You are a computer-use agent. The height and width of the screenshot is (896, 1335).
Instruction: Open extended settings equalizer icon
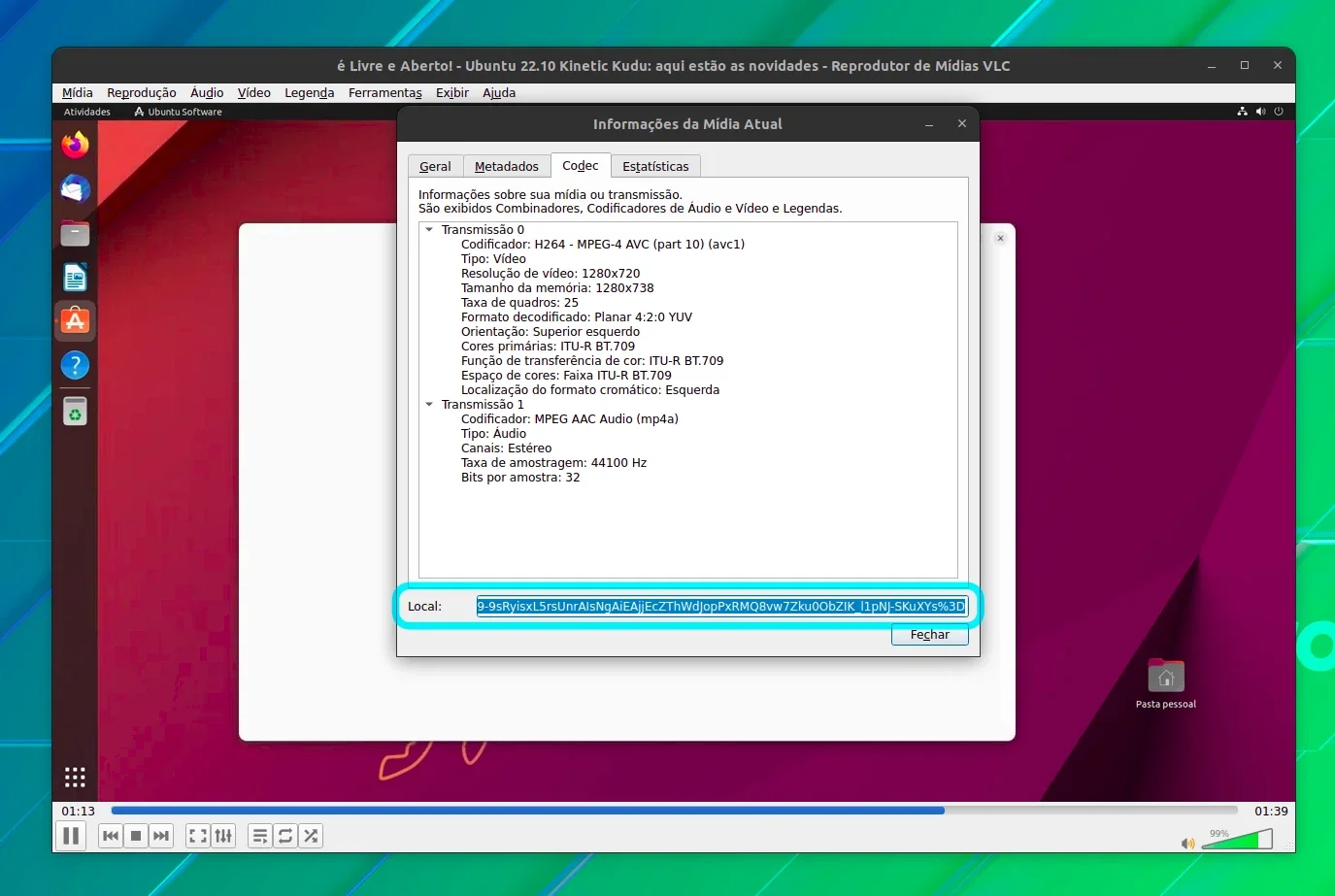pos(223,836)
